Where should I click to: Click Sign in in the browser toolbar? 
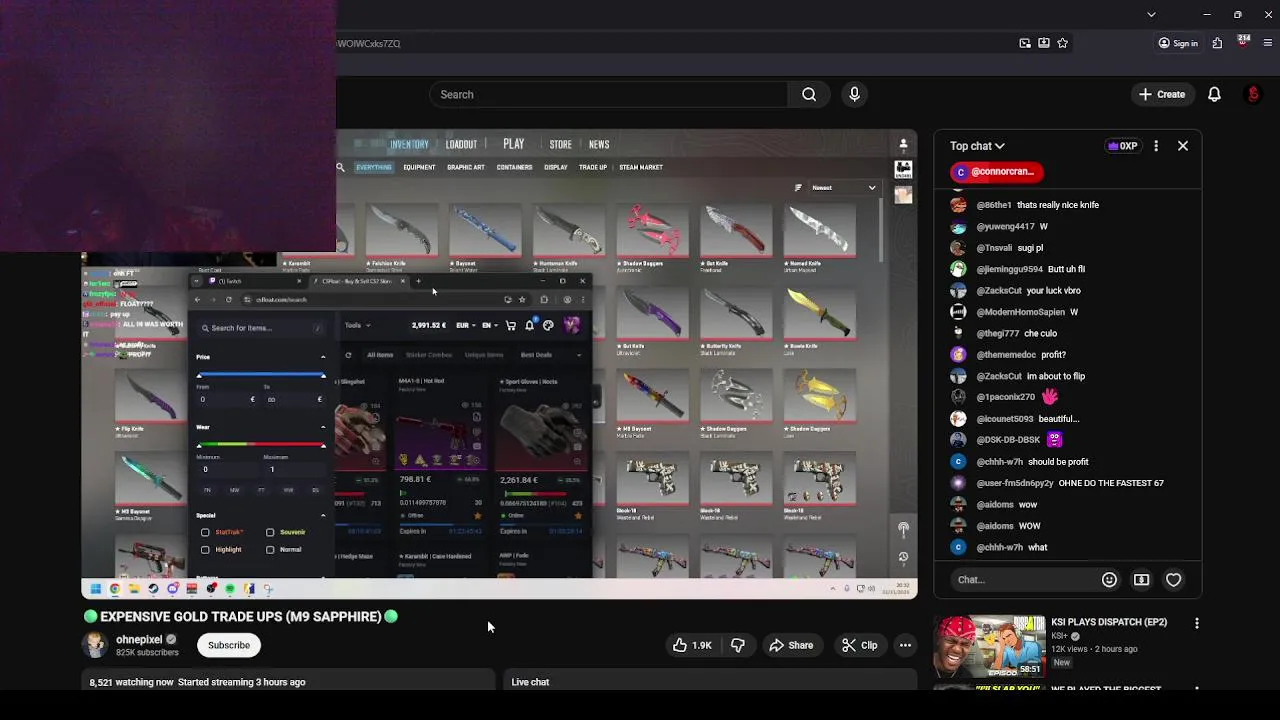pyautogui.click(x=1178, y=43)
